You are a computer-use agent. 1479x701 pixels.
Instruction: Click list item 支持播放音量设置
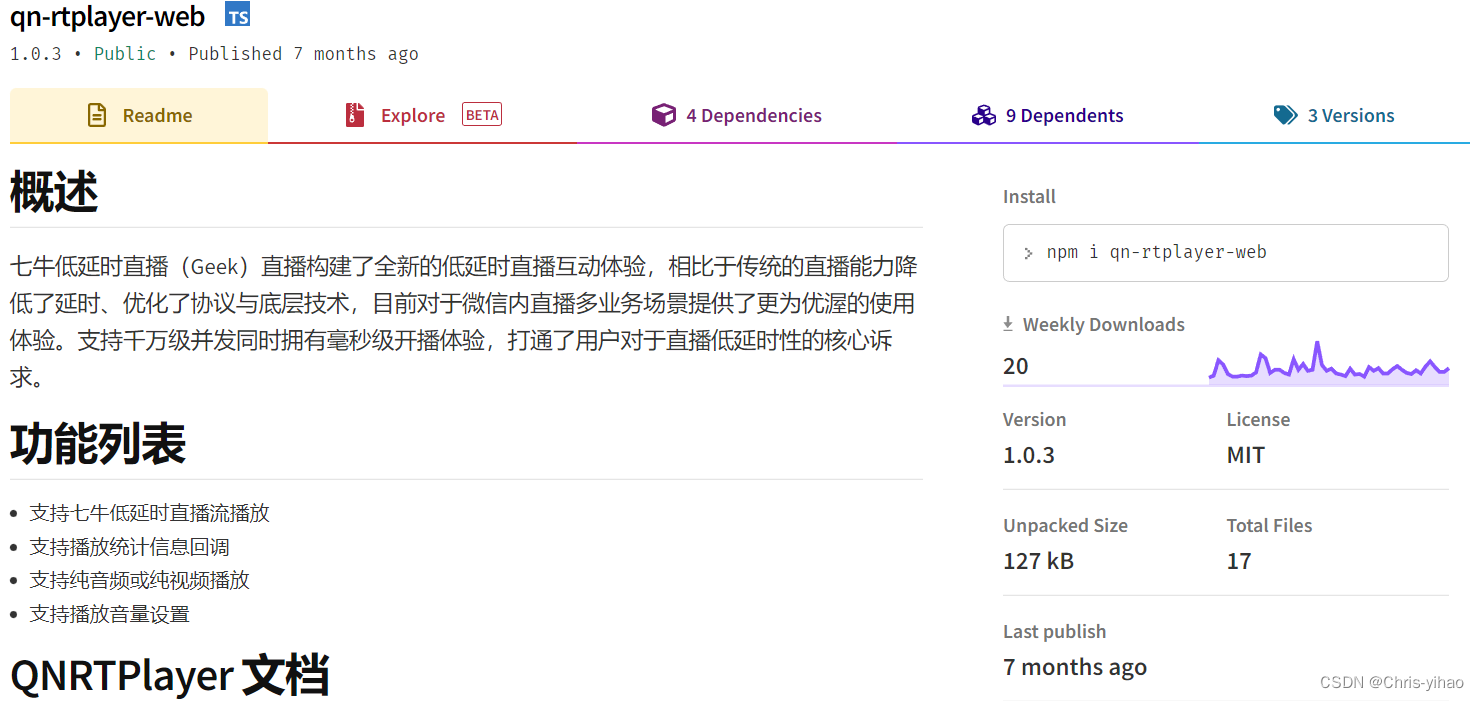pyautogui.click(x=110, y=614)
